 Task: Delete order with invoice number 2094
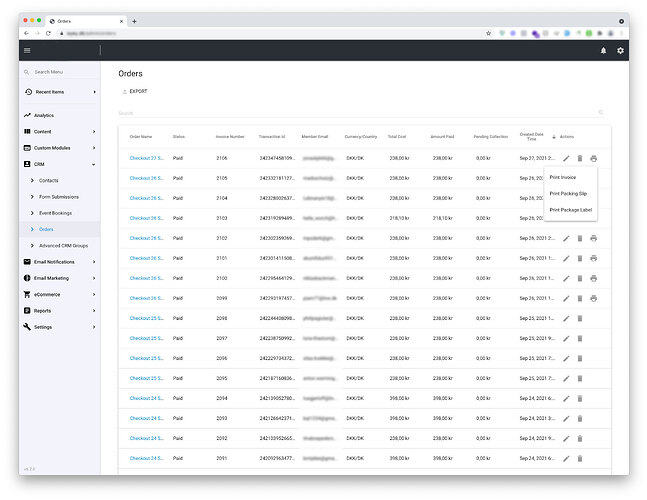(x=580, y=399)
